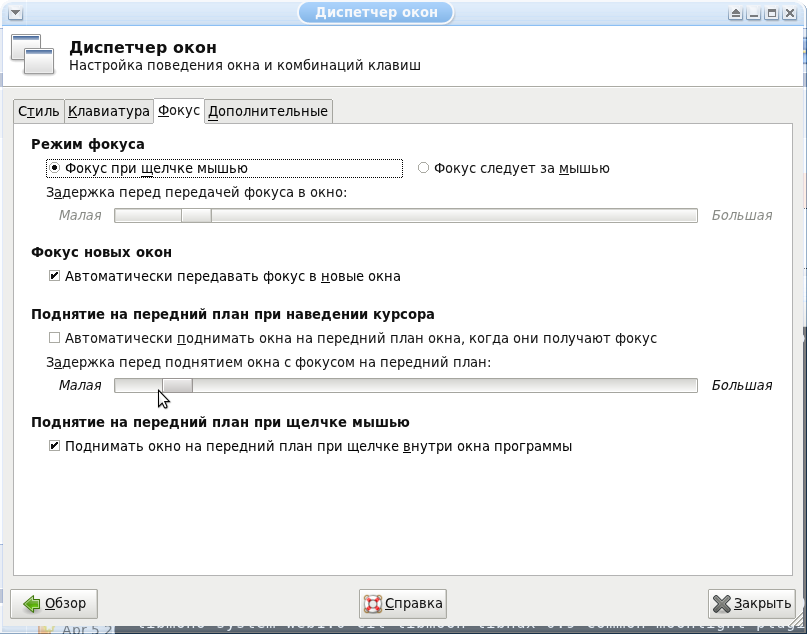Roll up the Диспетчер окон window
Viewport: 807px width, 634px height.
tap(737, 13)
